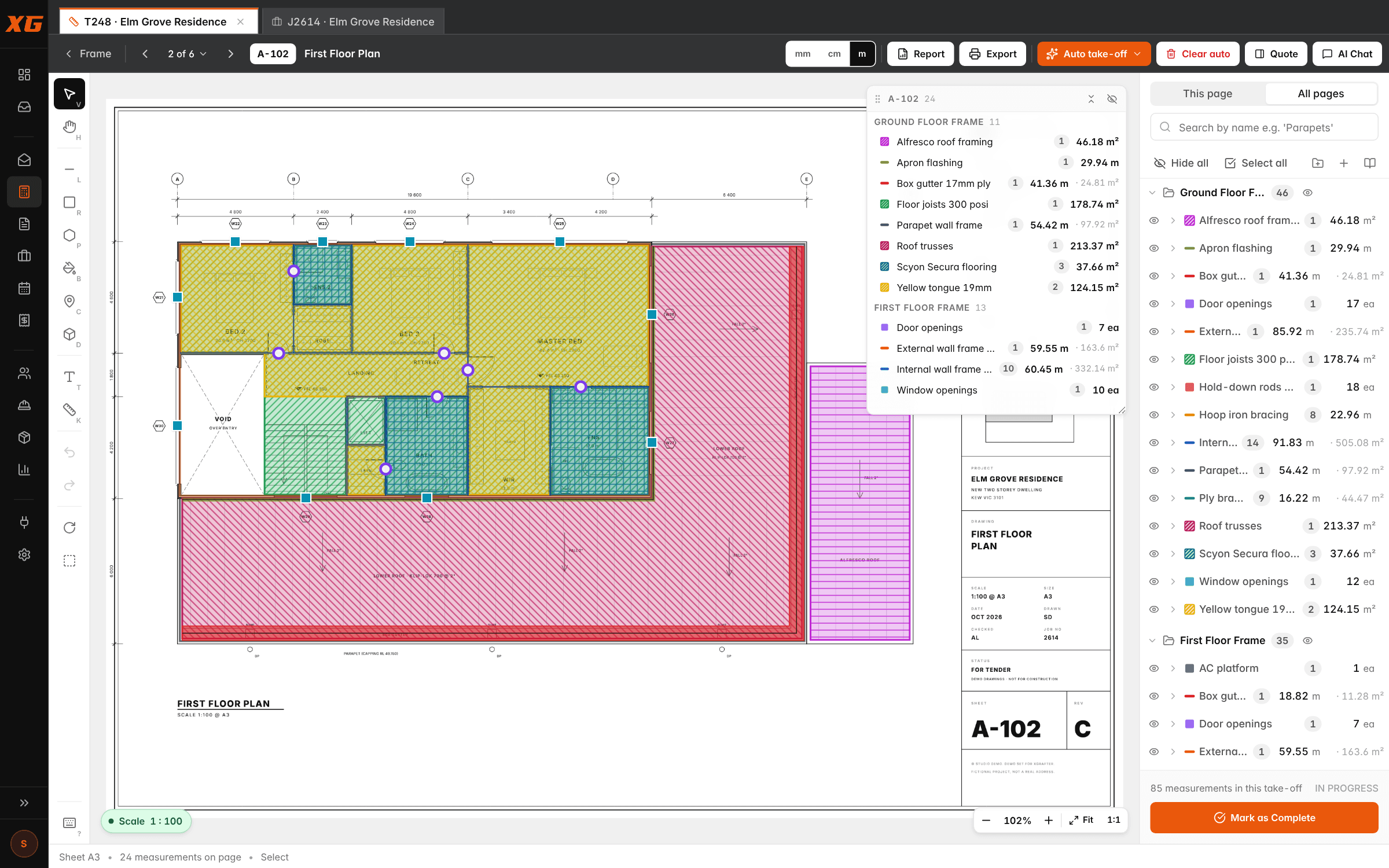Image resolution: width=1389 pixels, height=868 pixels.
Task: Choose the Rectangle area tool
Action: point(69,202)
